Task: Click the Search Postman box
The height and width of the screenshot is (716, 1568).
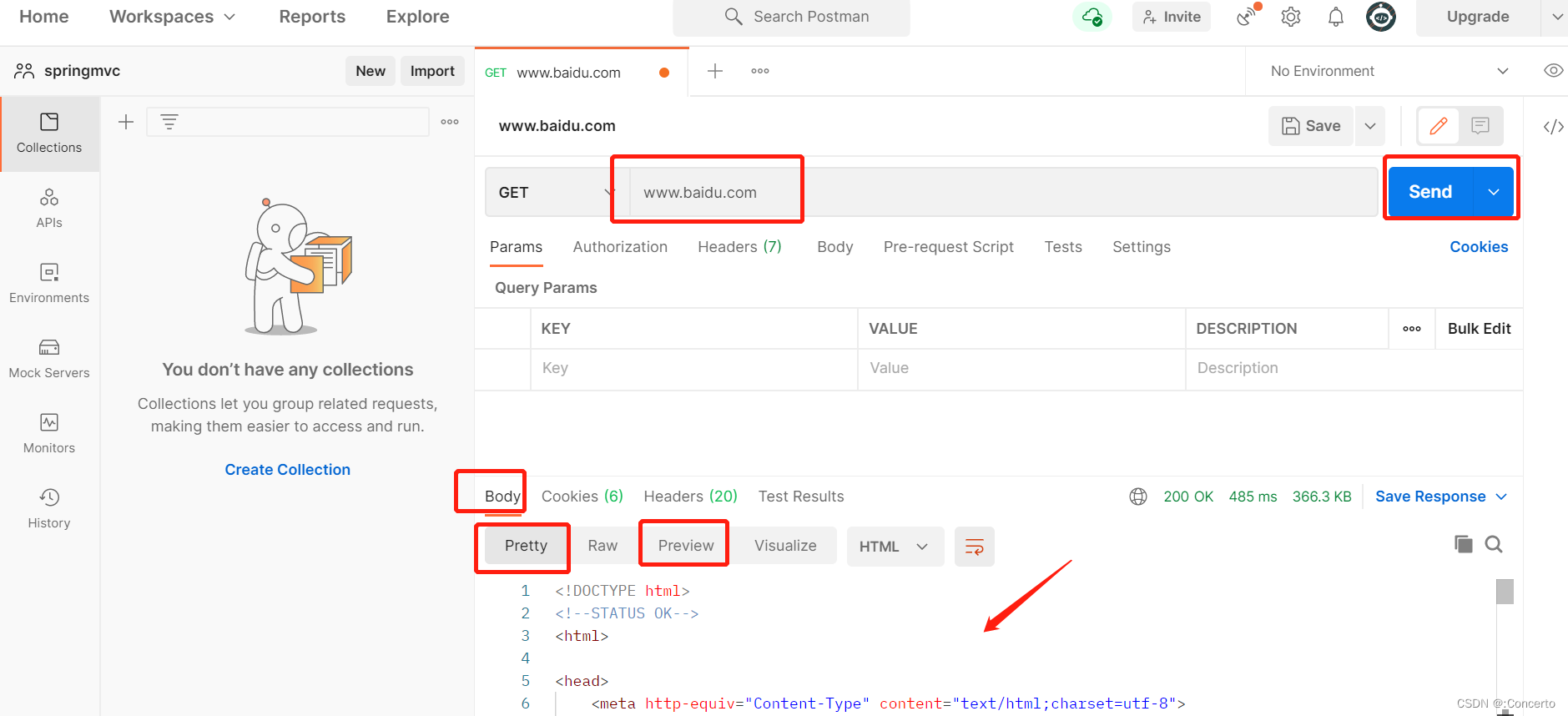Action: tap(791, 17)
